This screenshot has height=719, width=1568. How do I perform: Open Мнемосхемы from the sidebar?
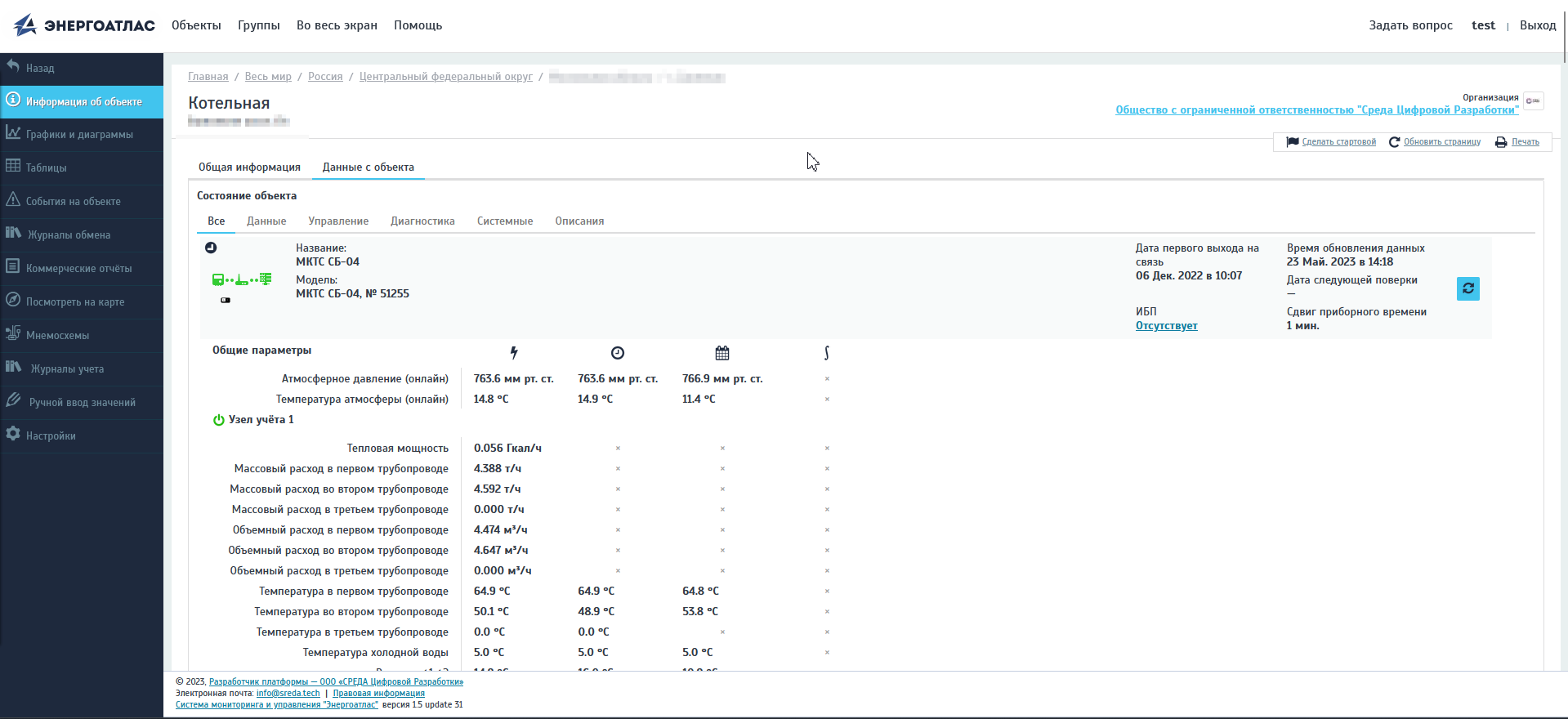click(x=57, y=336)
